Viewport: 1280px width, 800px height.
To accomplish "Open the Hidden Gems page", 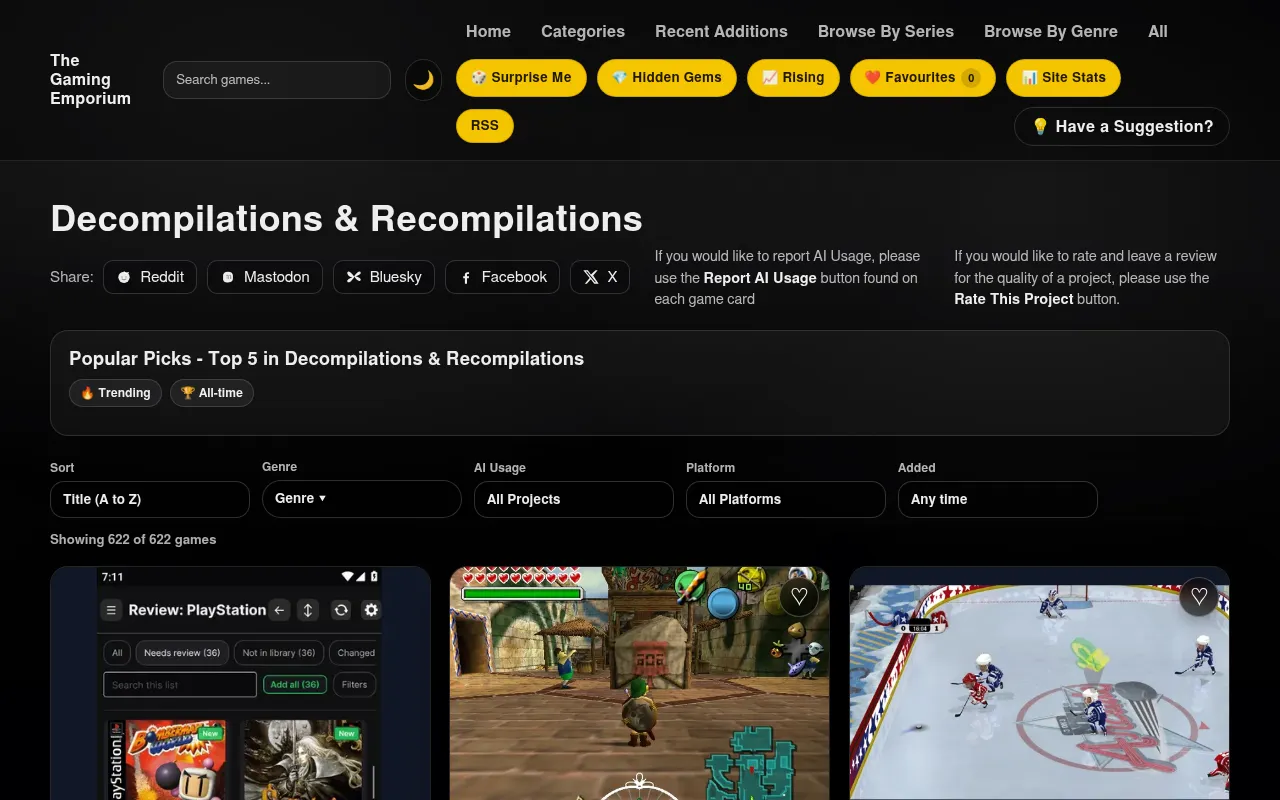I will click(x=667, y=78).
